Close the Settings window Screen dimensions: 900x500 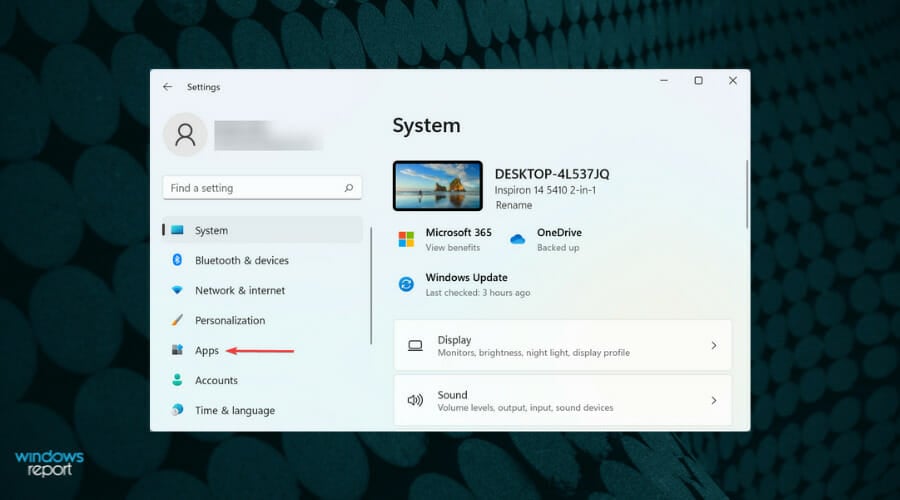(732, 80)
